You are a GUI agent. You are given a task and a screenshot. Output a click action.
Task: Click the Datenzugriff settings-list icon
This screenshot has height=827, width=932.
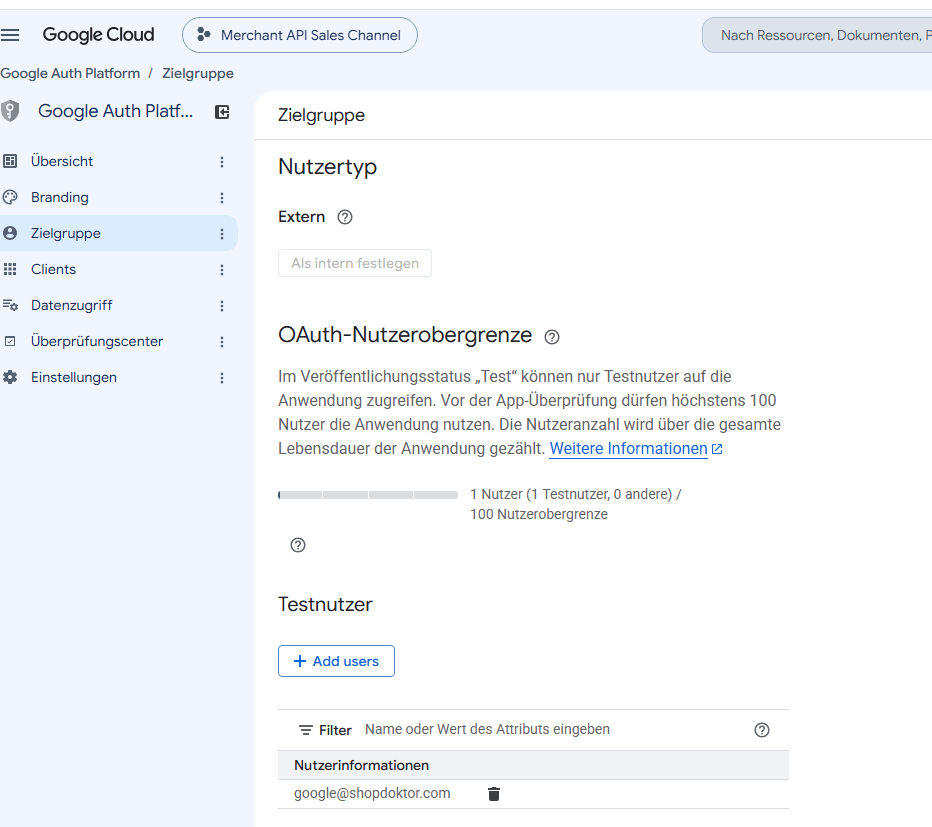click(10, 305)
